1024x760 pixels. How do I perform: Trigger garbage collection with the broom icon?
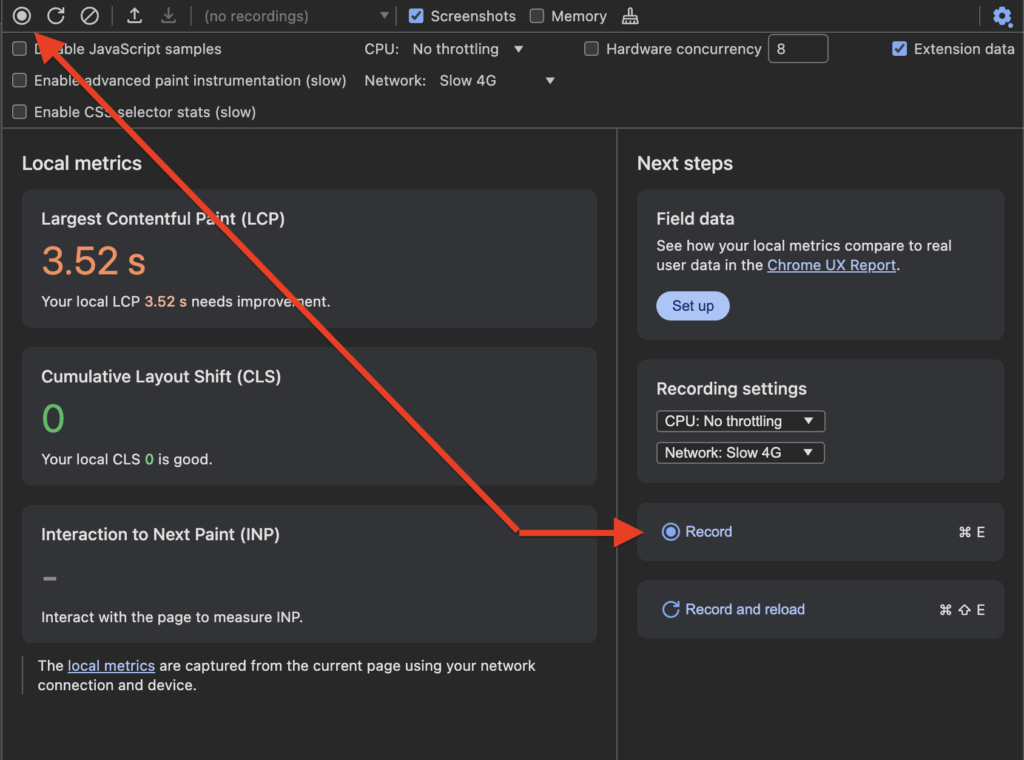(x=628, y=16)
